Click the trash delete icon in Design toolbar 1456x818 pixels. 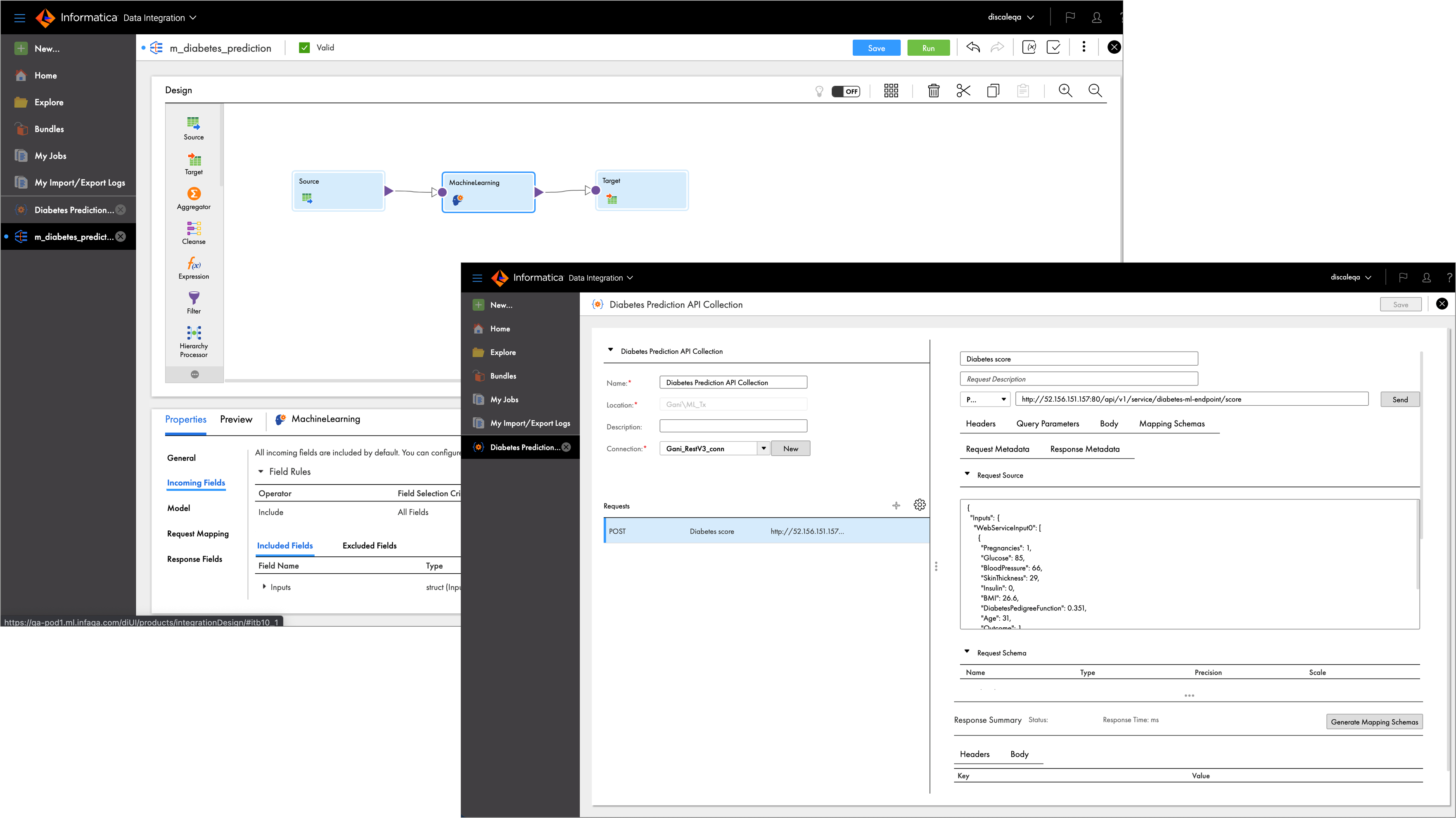pos(934,91)
